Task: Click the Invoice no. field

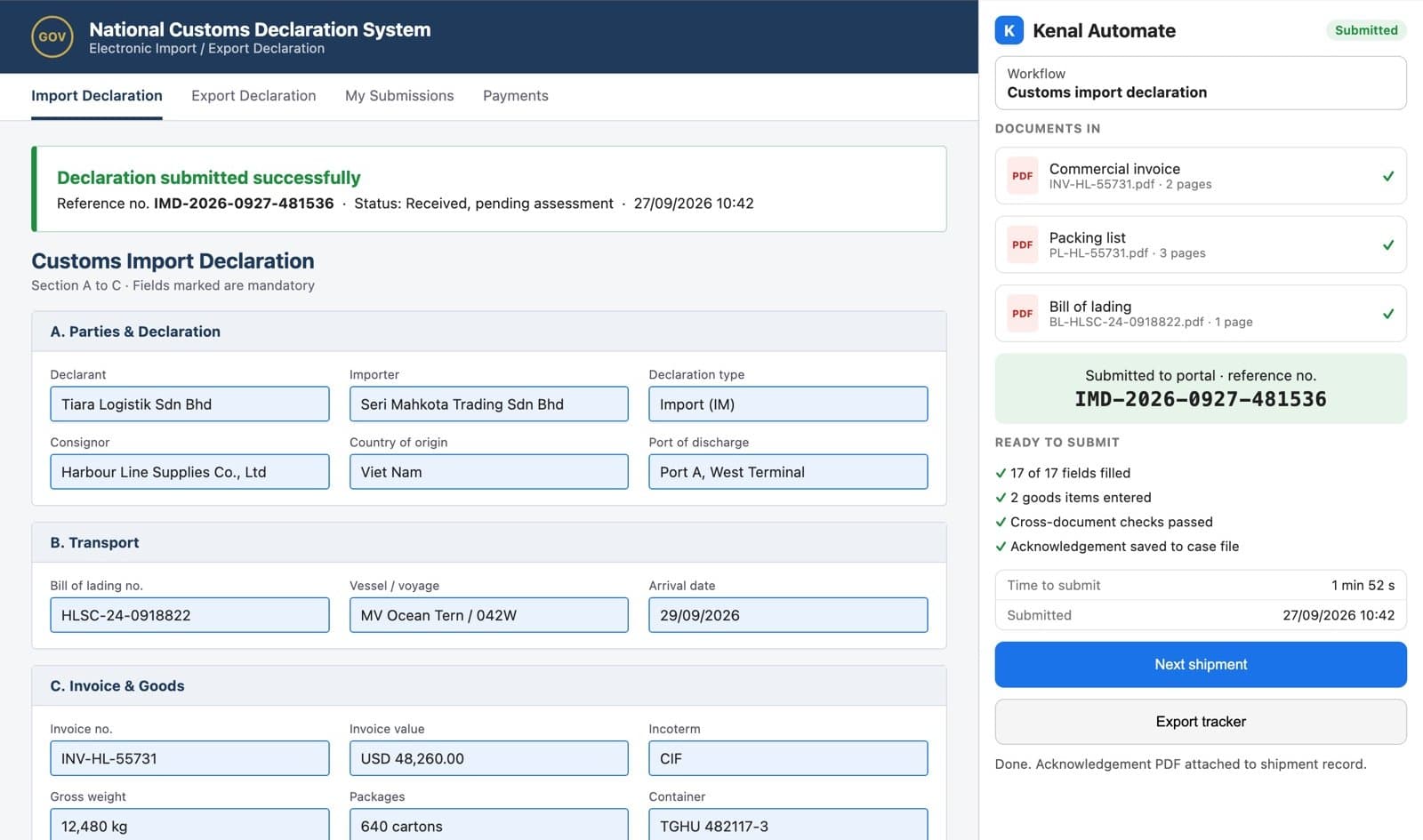Action: point(189,758)
